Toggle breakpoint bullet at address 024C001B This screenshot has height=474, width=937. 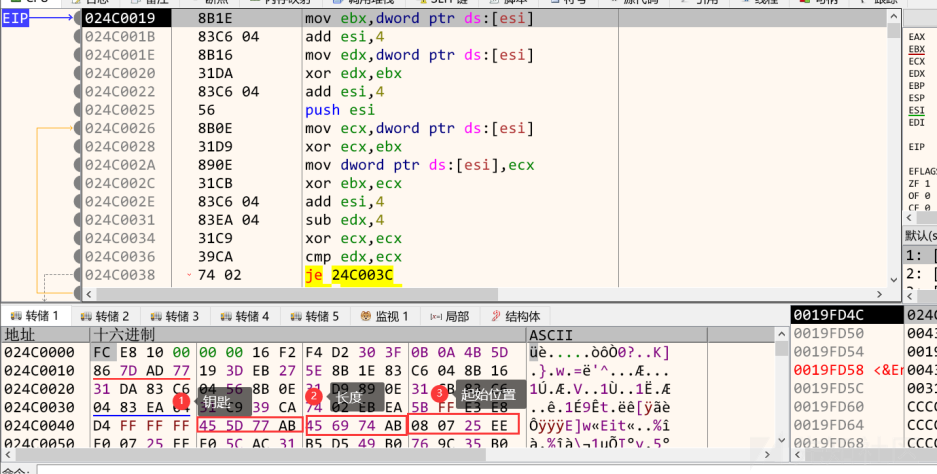(77, 37)
